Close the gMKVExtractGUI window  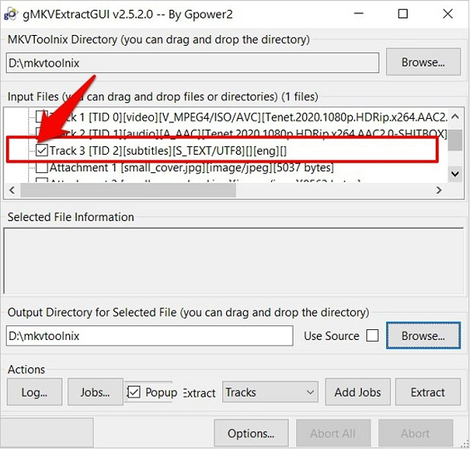[448, 14]
